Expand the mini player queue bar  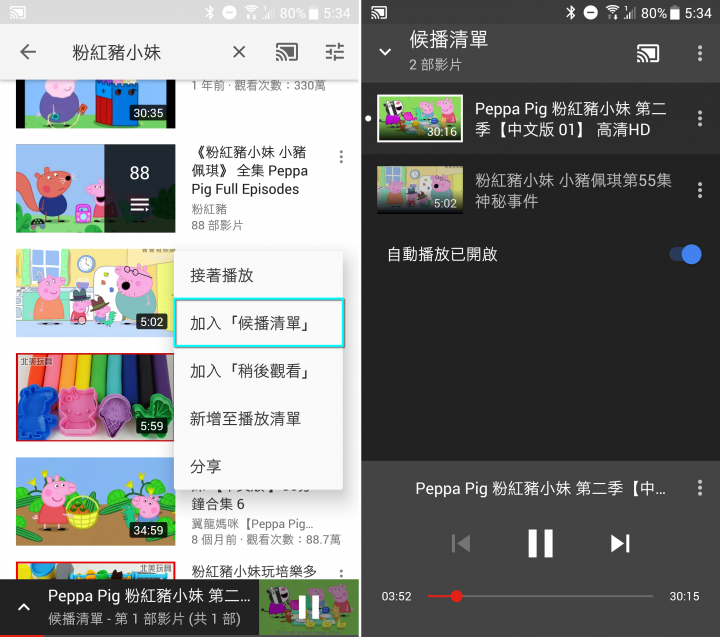24,607
